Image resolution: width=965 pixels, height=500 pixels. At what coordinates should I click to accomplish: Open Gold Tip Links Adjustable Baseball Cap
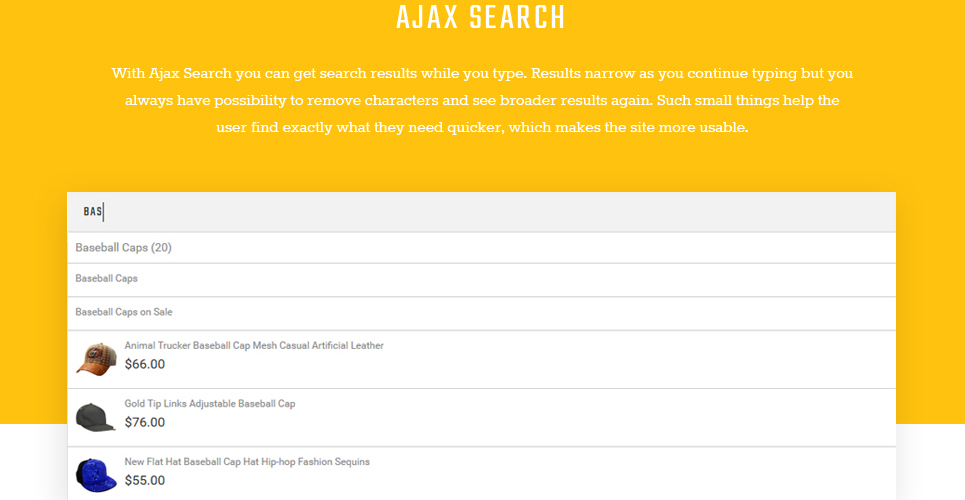click(x=210, y=404)
